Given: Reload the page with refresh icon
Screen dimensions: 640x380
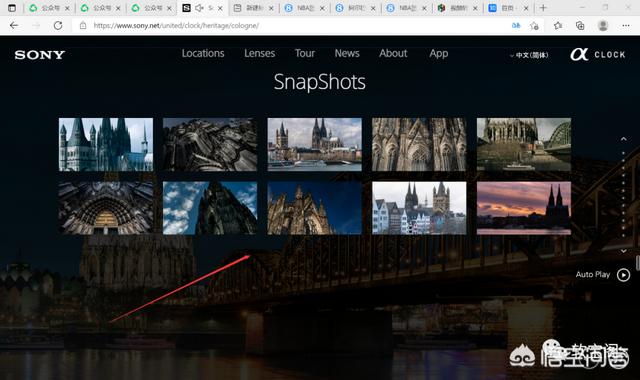Looking at the screenshot, I should coord(58,25).
